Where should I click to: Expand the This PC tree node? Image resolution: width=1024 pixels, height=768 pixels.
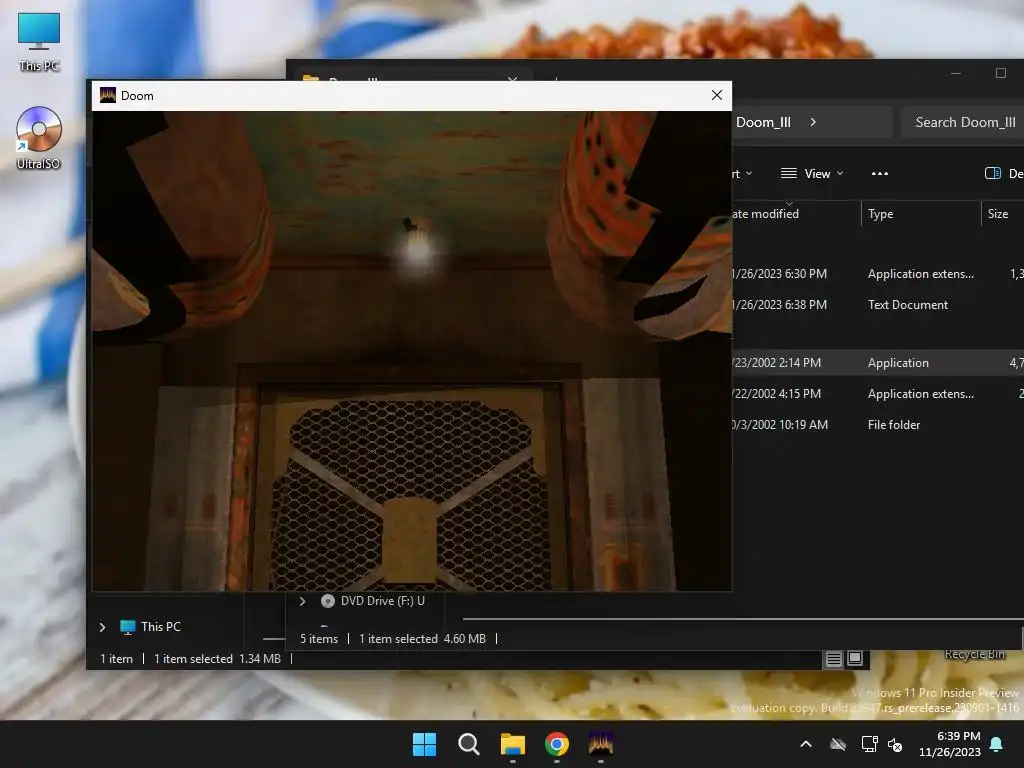pos(103,627)
